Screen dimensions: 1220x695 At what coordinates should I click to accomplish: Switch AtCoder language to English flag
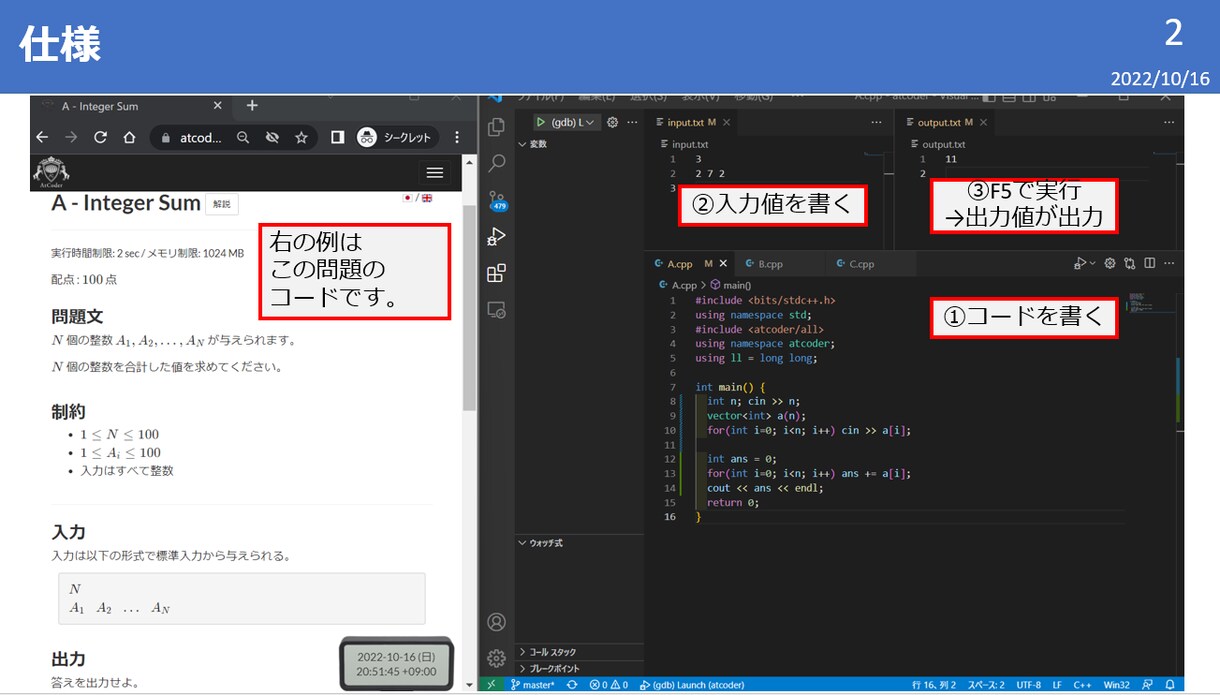tap(427, 198)
